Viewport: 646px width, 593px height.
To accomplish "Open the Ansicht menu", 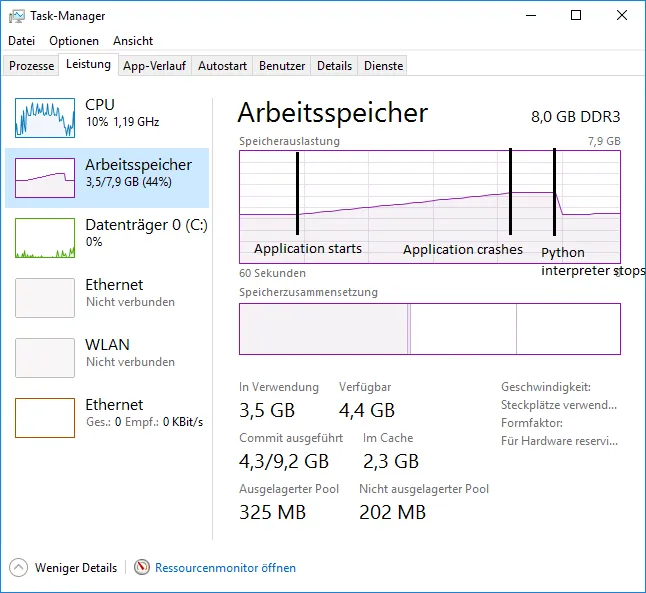I will click(x=133, y=41).
